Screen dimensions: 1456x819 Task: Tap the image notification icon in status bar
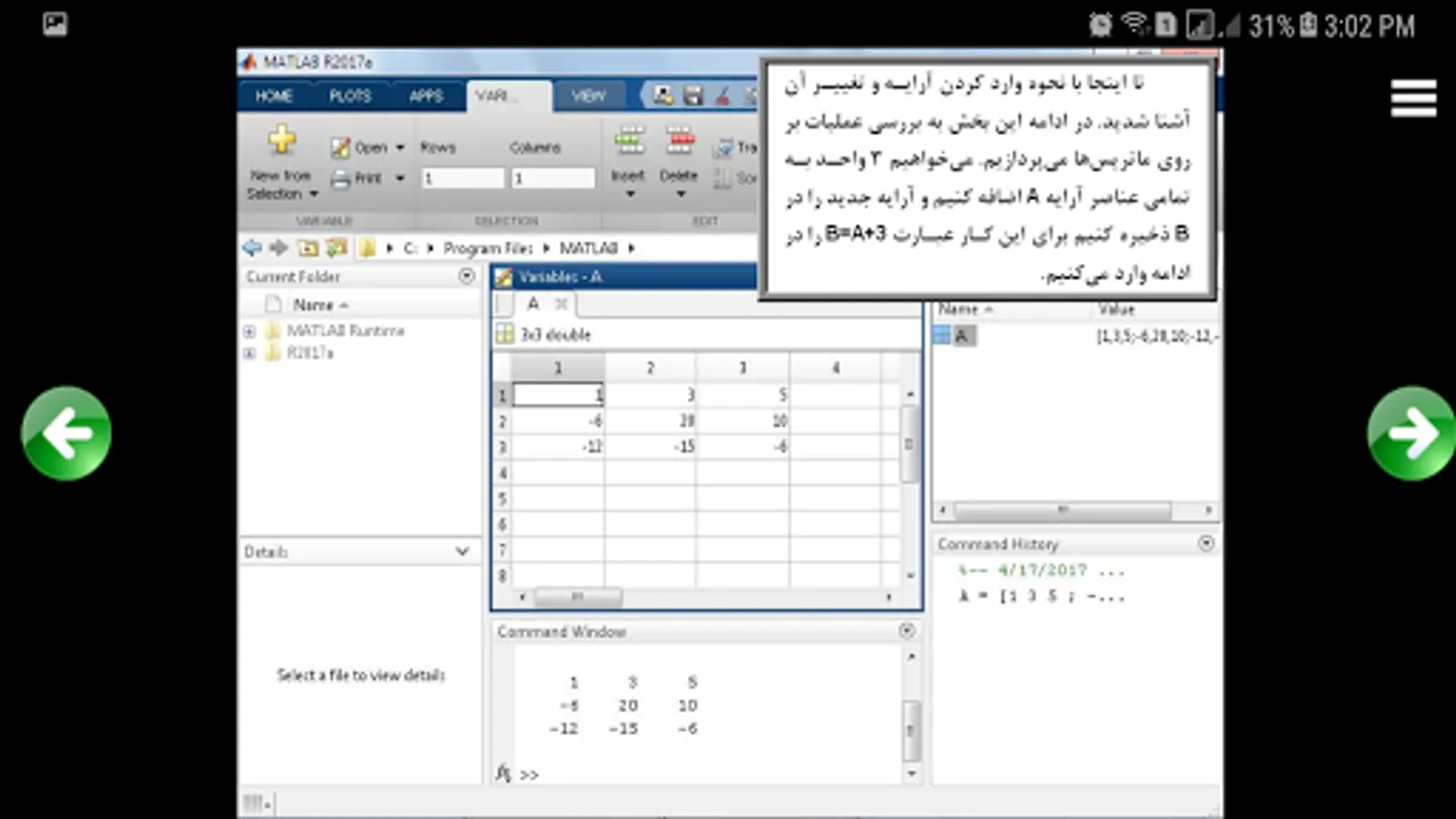55,25
